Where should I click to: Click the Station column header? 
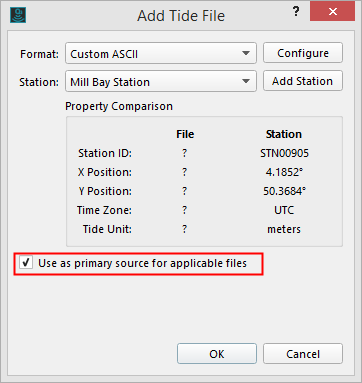pos(284,134)
